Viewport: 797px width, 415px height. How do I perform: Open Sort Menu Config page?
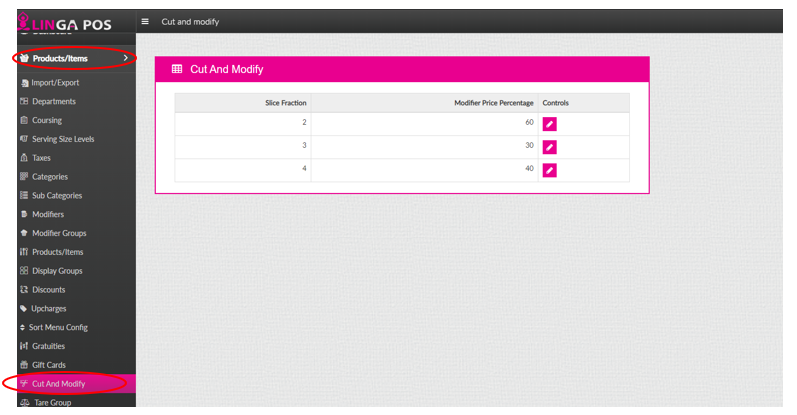(x=58, y=327)
